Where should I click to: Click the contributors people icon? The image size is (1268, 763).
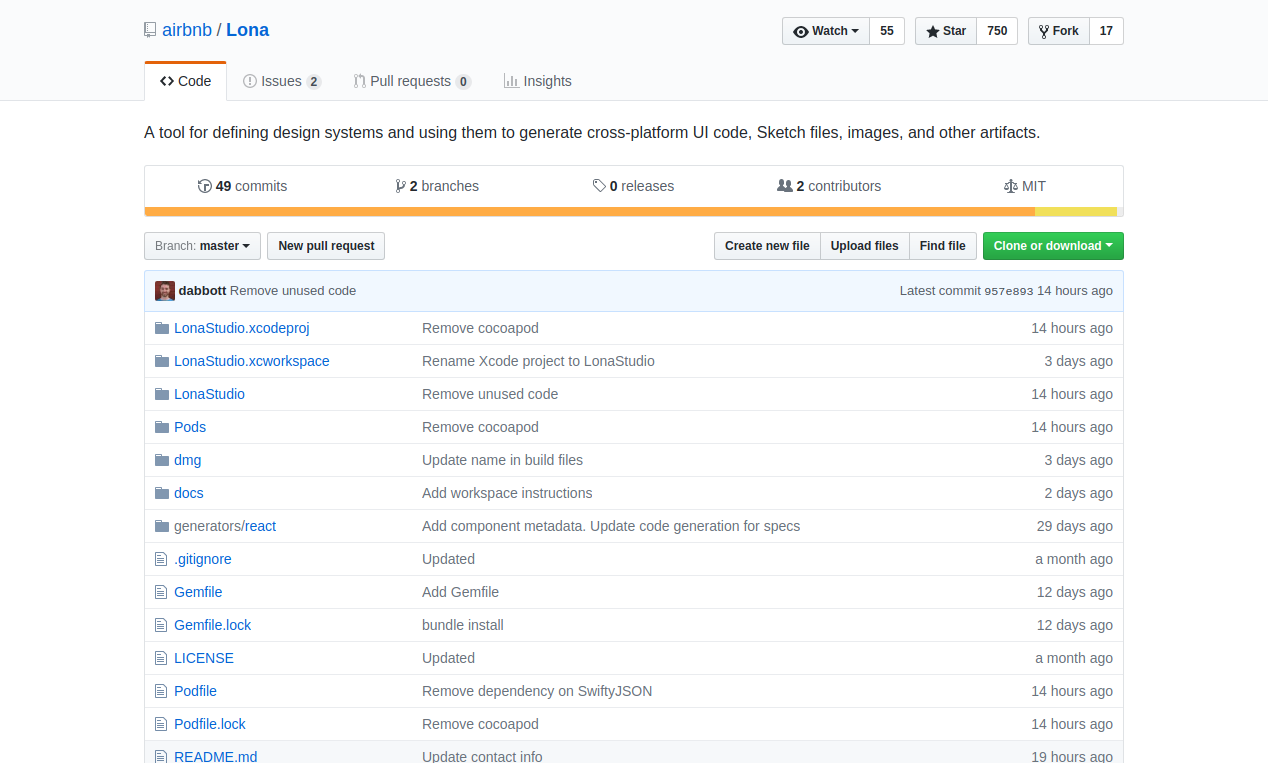[785, 186]
